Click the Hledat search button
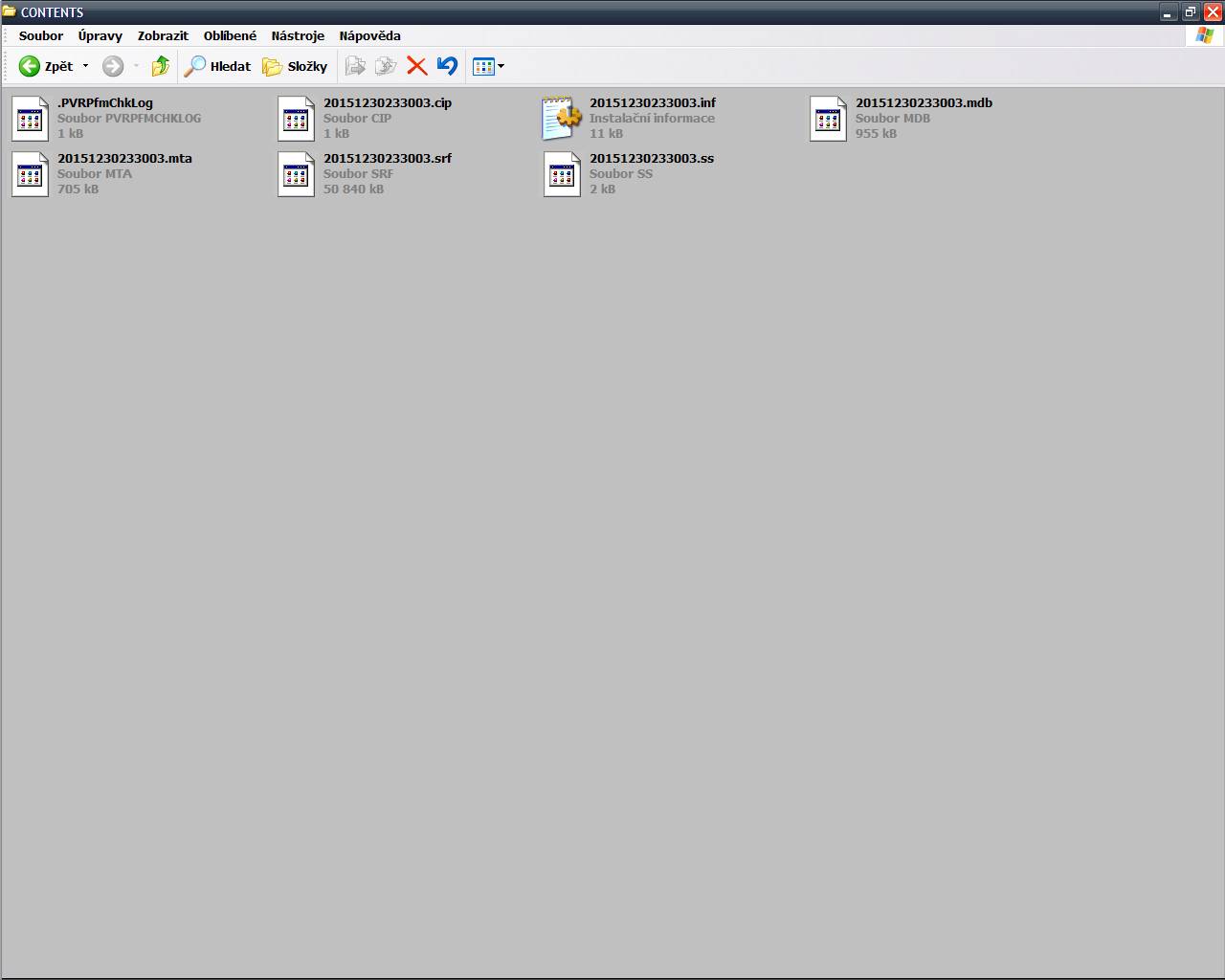This screenshot has height=980, width=1225. [217, 66]
